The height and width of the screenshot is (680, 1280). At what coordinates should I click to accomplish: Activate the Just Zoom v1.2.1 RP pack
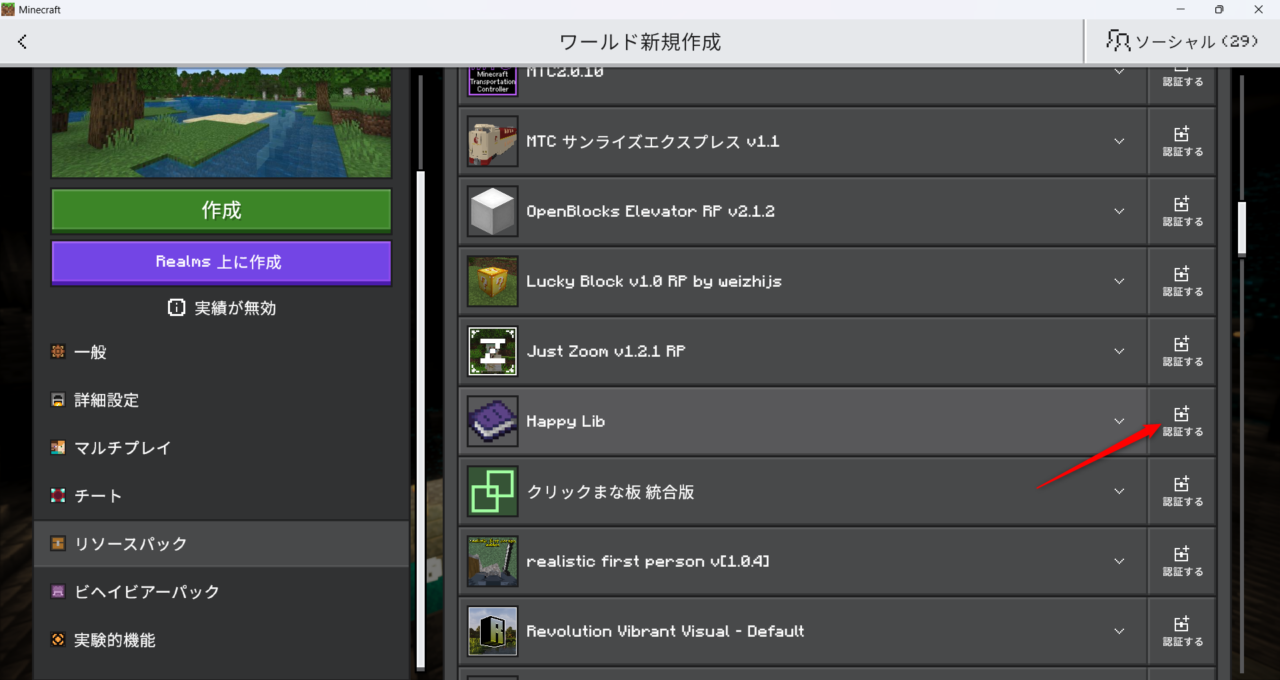(1182, 351)
